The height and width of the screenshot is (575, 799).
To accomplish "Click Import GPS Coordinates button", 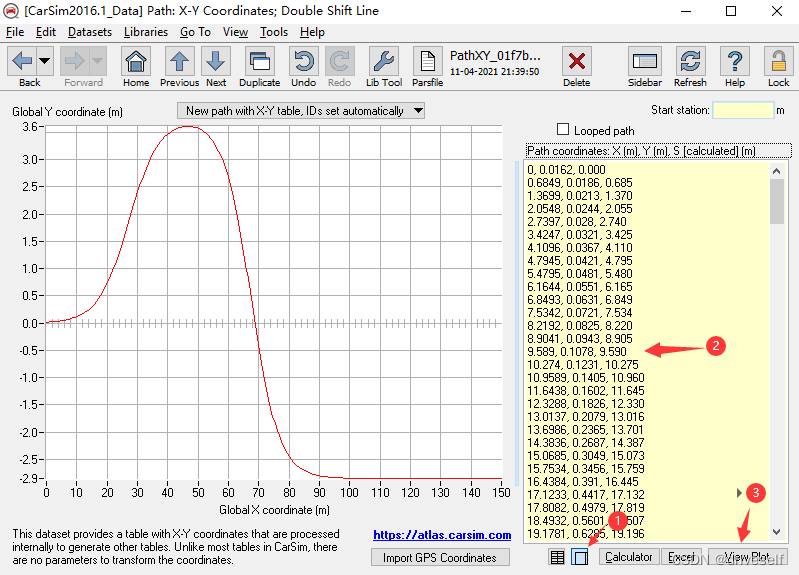I will click(x=440, y=557).
